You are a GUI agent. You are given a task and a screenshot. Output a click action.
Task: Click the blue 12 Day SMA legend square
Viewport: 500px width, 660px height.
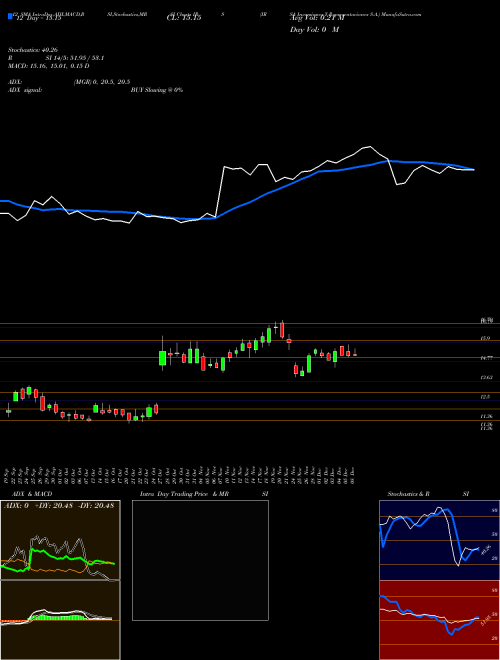click(x=10, y=17)
